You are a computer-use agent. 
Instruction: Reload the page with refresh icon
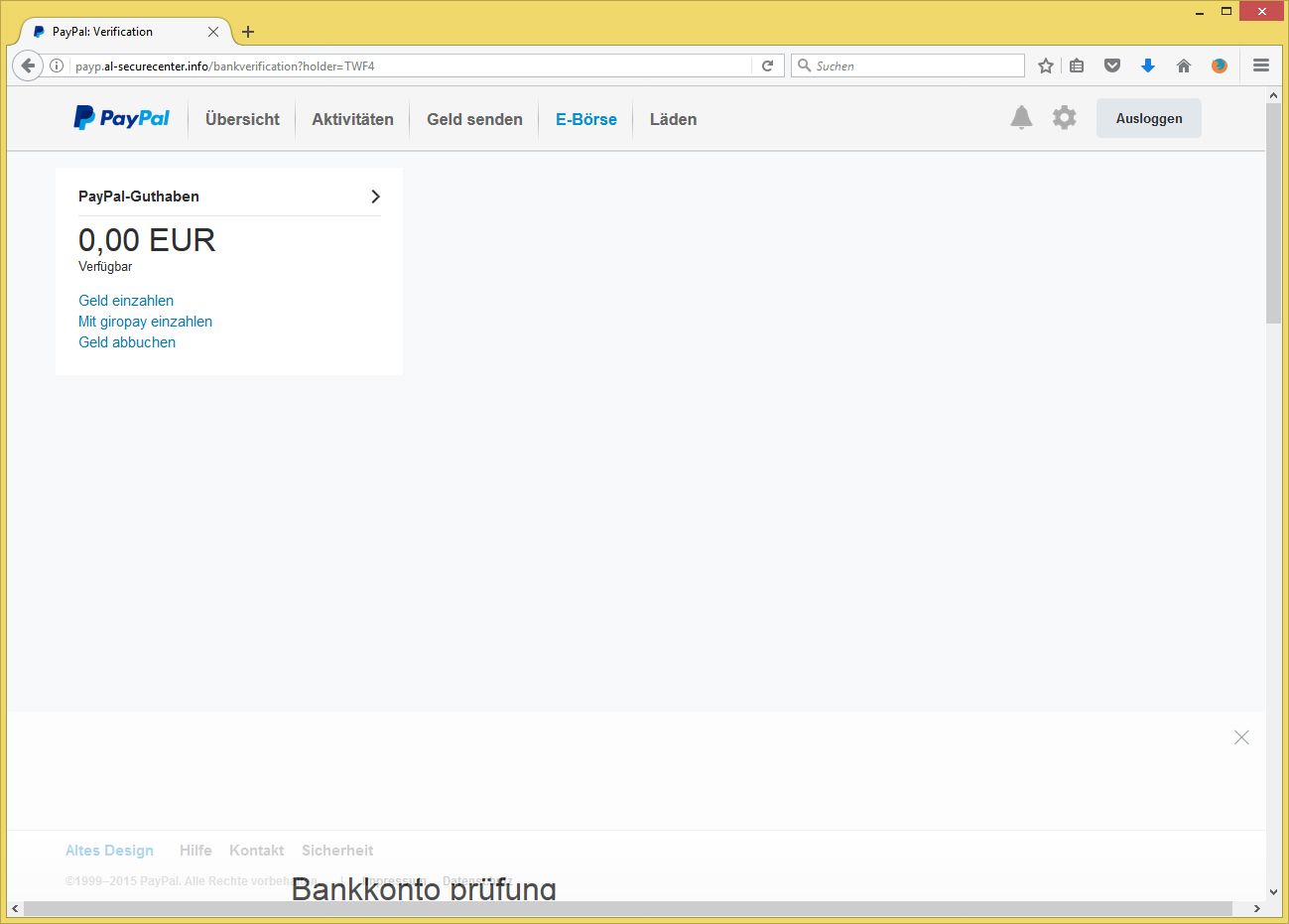[767, 66]
